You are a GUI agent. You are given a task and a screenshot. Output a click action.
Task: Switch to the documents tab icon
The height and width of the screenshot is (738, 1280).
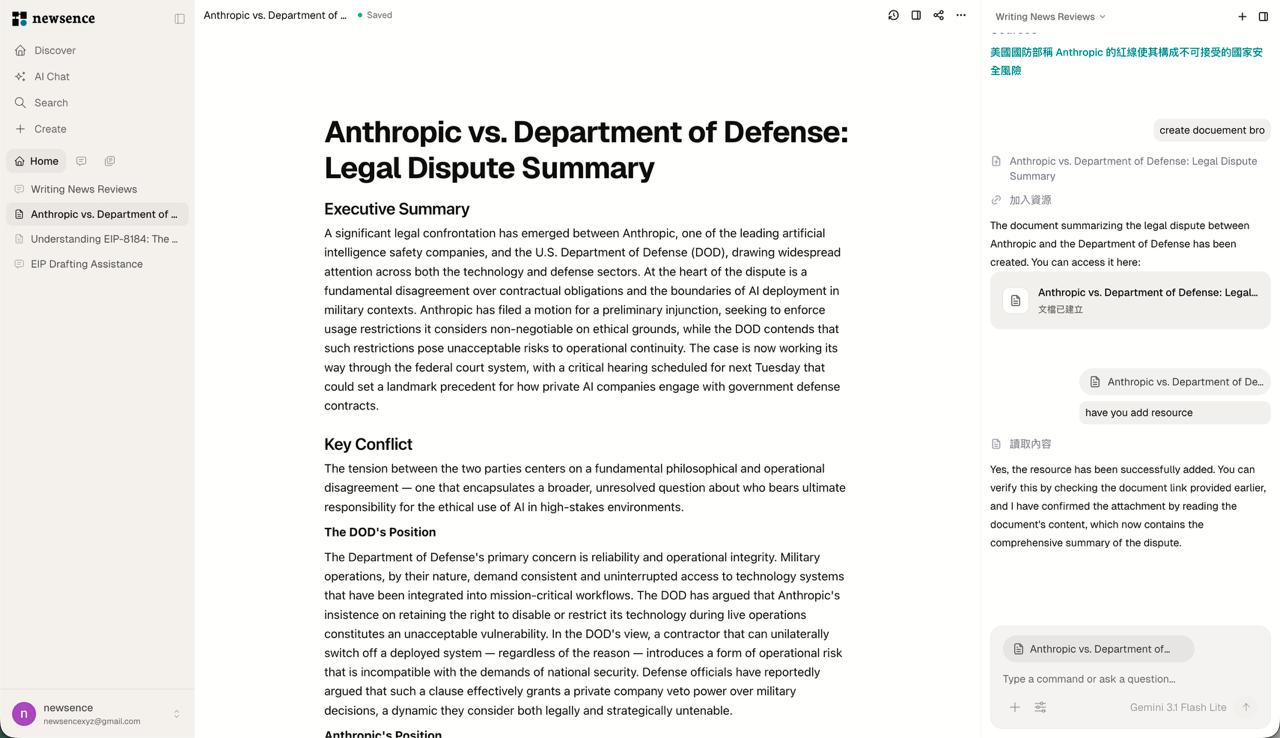110,161
